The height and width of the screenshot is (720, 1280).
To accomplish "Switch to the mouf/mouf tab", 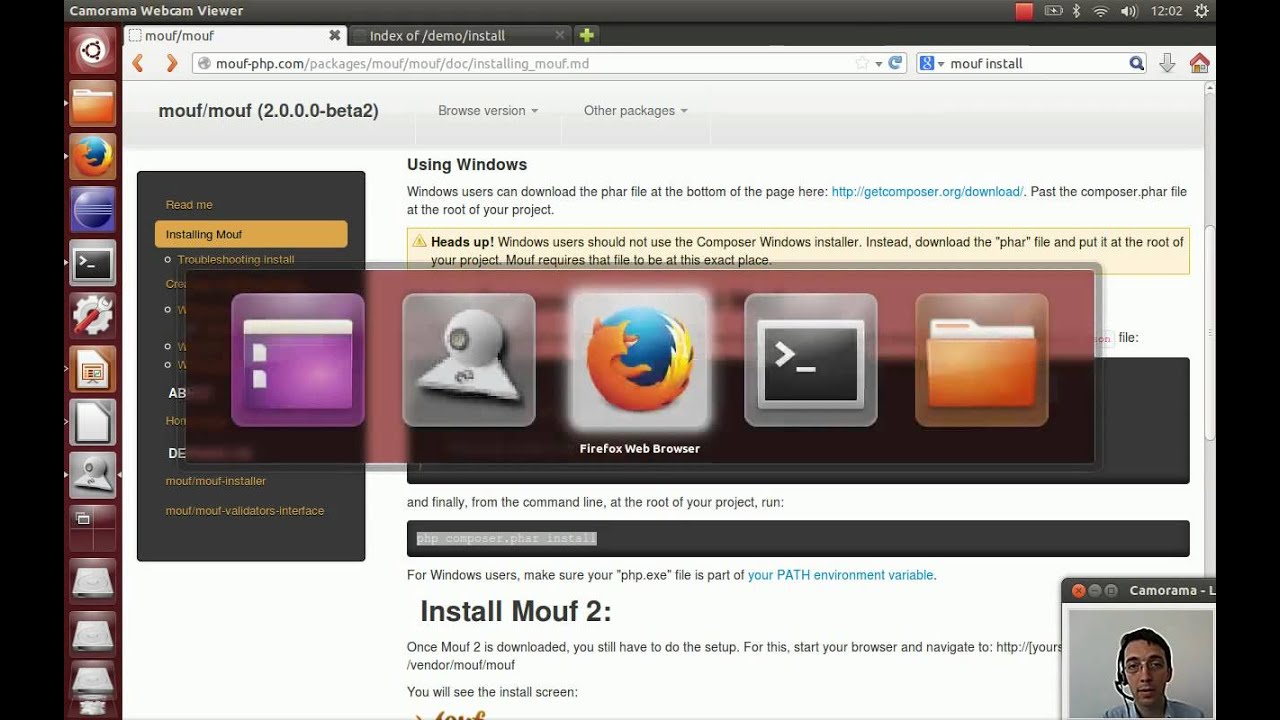I will (x=235, y=35).
